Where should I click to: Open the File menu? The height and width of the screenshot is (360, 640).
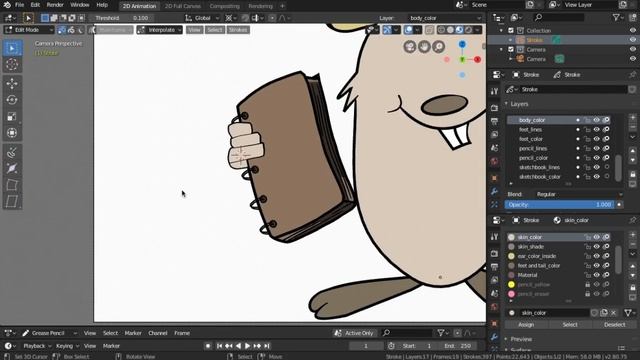click(19, 5)
